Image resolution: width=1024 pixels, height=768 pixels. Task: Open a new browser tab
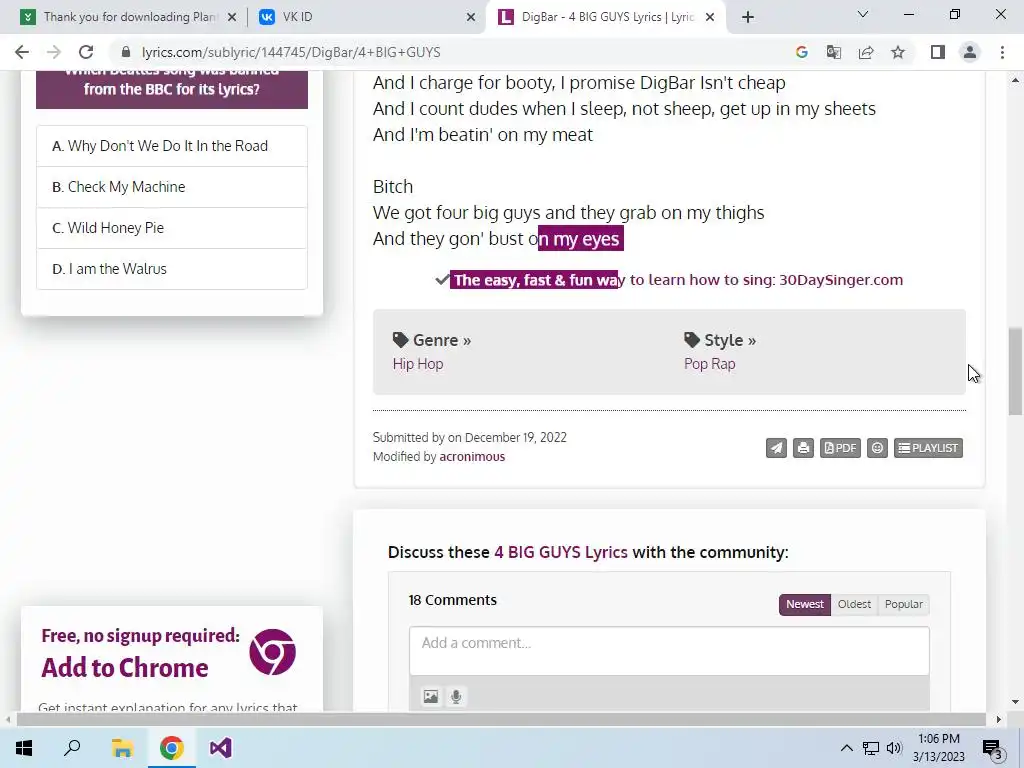748,17
